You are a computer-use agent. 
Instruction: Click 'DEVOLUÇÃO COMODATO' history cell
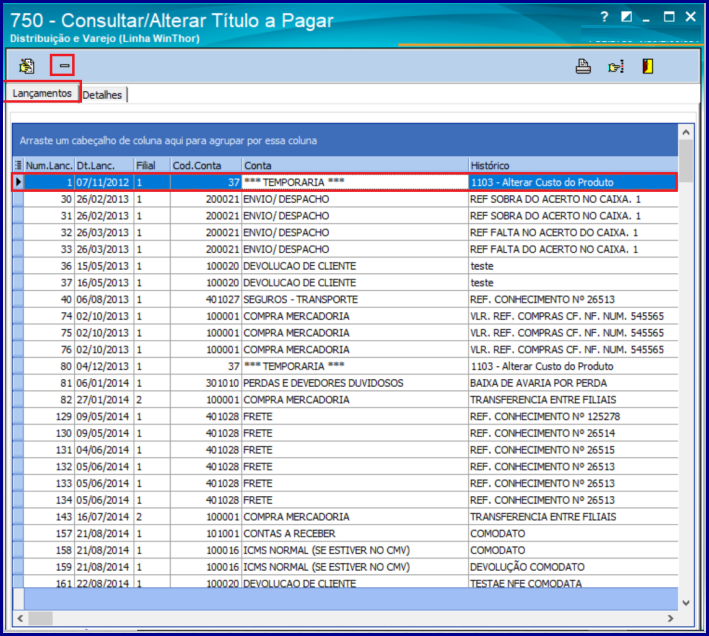[x=573, y=567]
